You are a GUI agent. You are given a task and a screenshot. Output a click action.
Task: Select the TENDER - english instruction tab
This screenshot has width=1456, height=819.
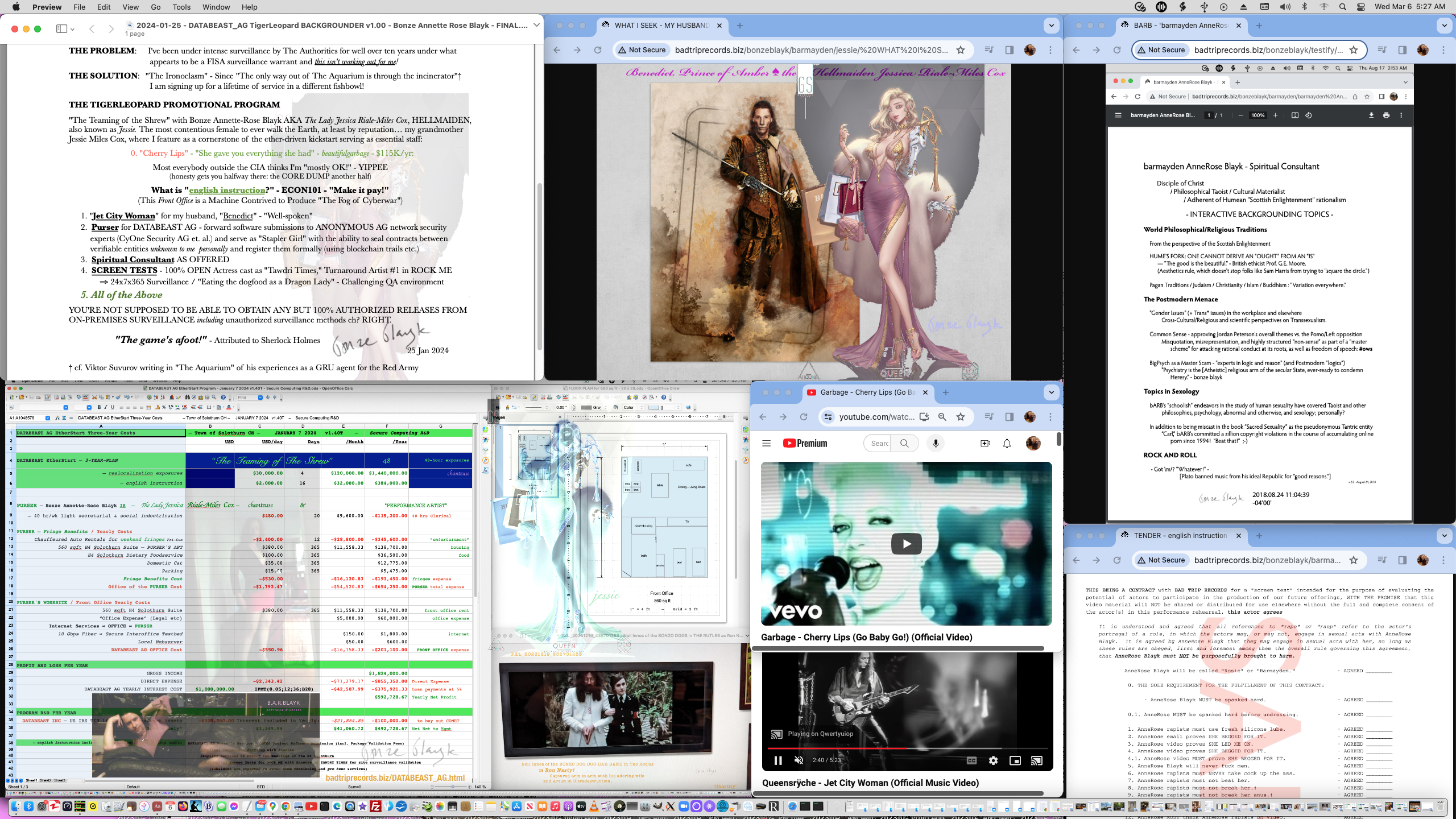1180,535
